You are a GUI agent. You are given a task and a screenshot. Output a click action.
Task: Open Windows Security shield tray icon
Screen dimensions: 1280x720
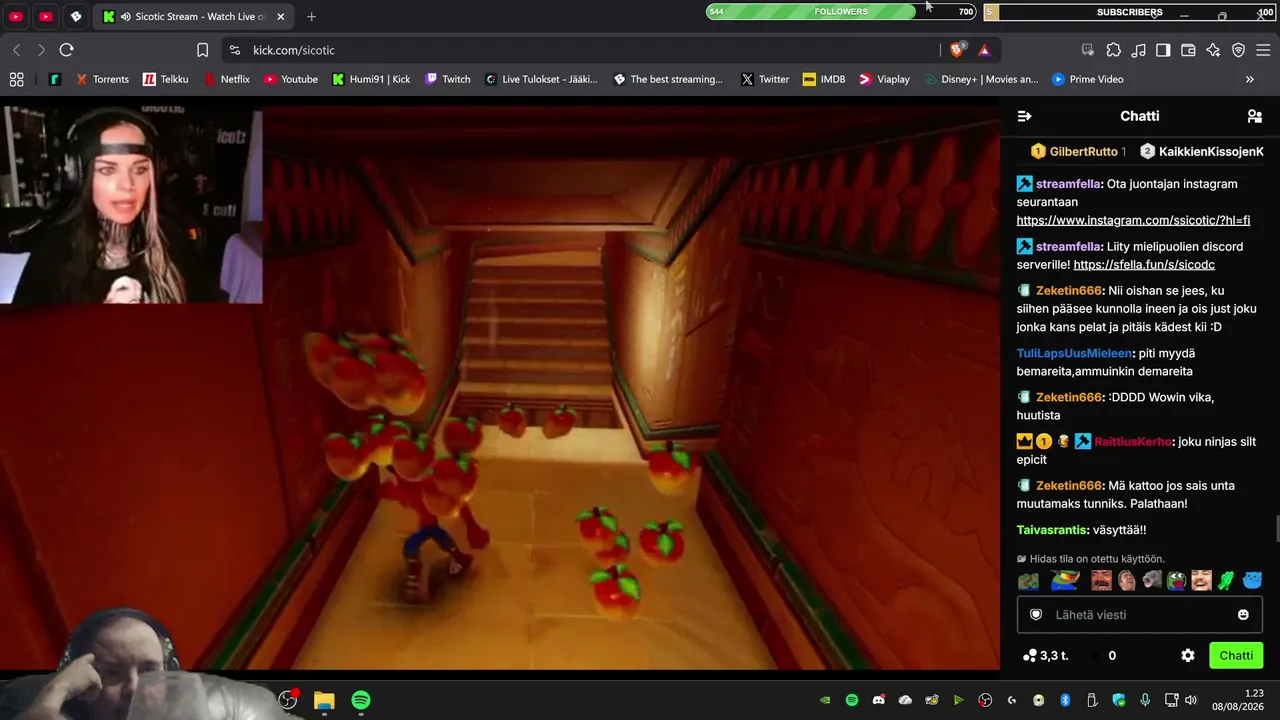click(x=1119, y=700)
